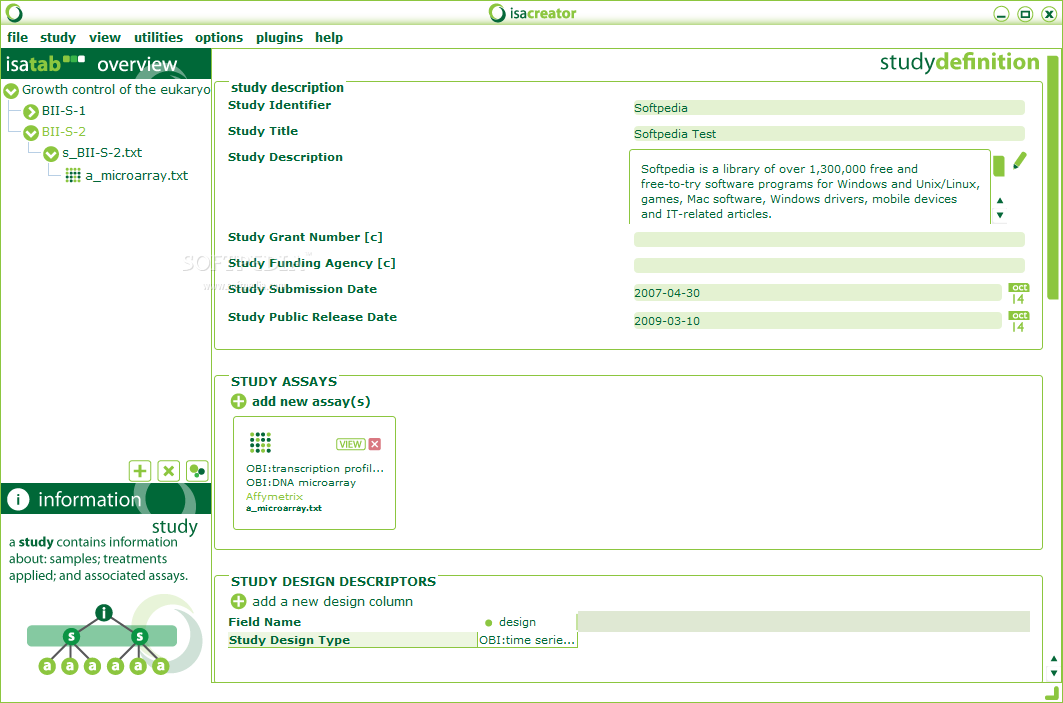Open the study menu
The image size is (1063, 703).
58,37
